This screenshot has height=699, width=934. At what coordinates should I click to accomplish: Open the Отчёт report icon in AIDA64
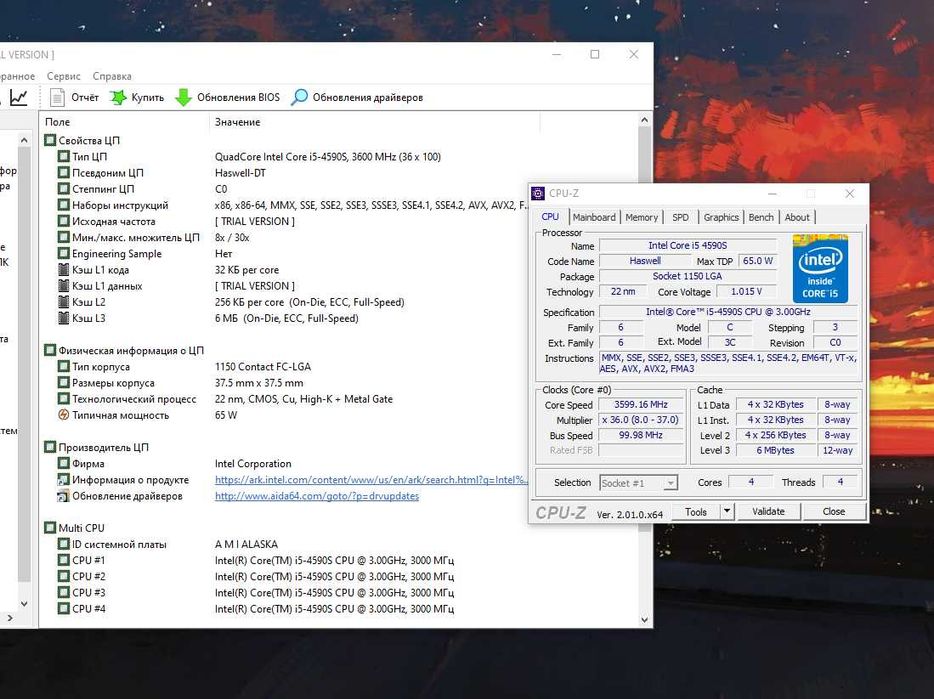coord(57,97)
